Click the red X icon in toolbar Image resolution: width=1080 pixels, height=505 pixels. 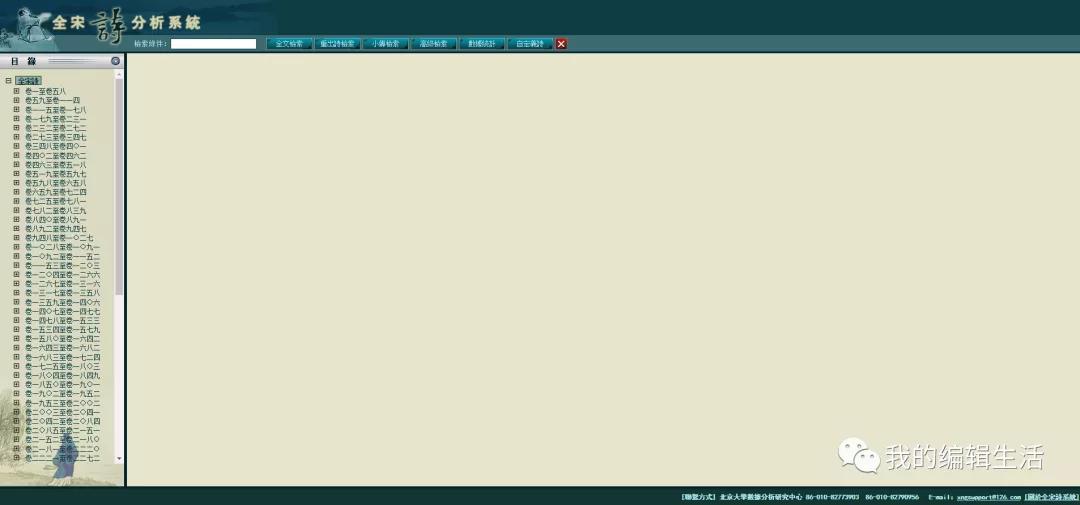point(561,43)
